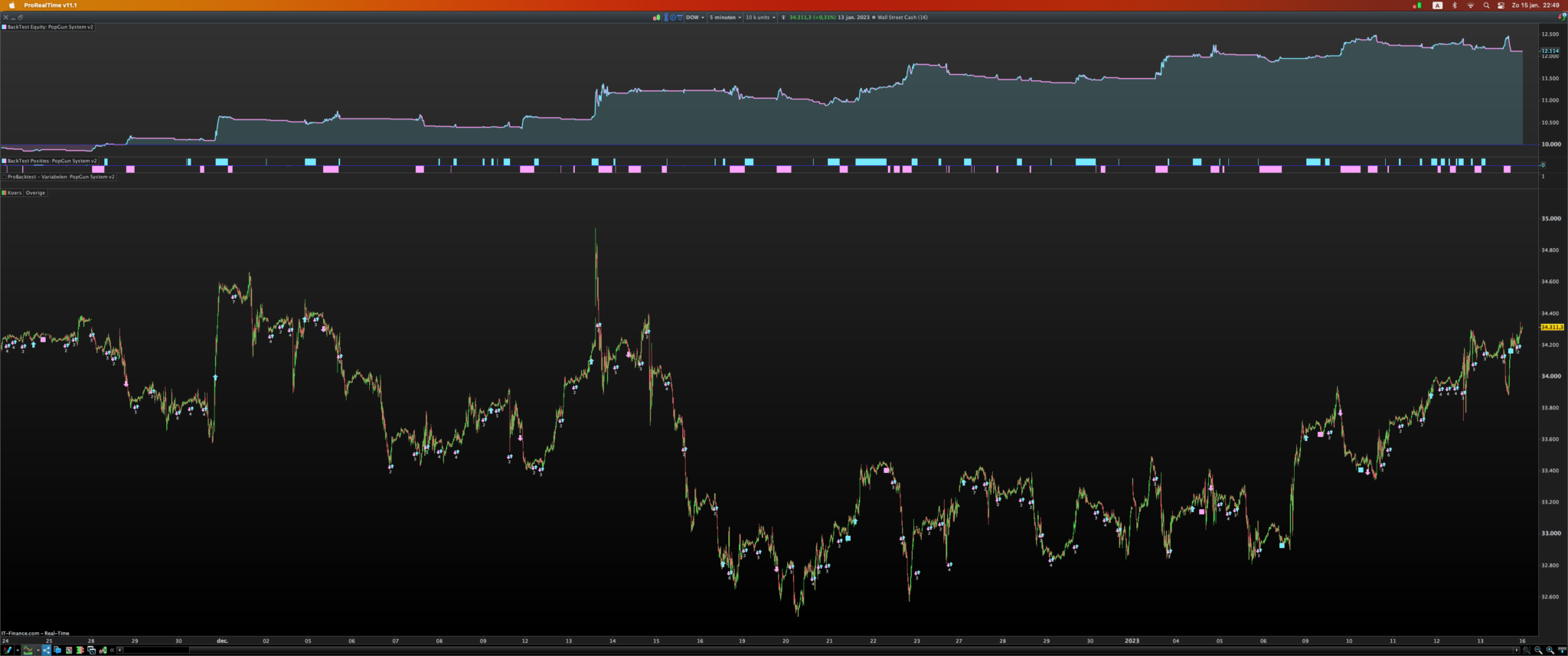1568x656 pixels.
Task: Click the zoom out magnifier at bottom right
Action: 1538,650
